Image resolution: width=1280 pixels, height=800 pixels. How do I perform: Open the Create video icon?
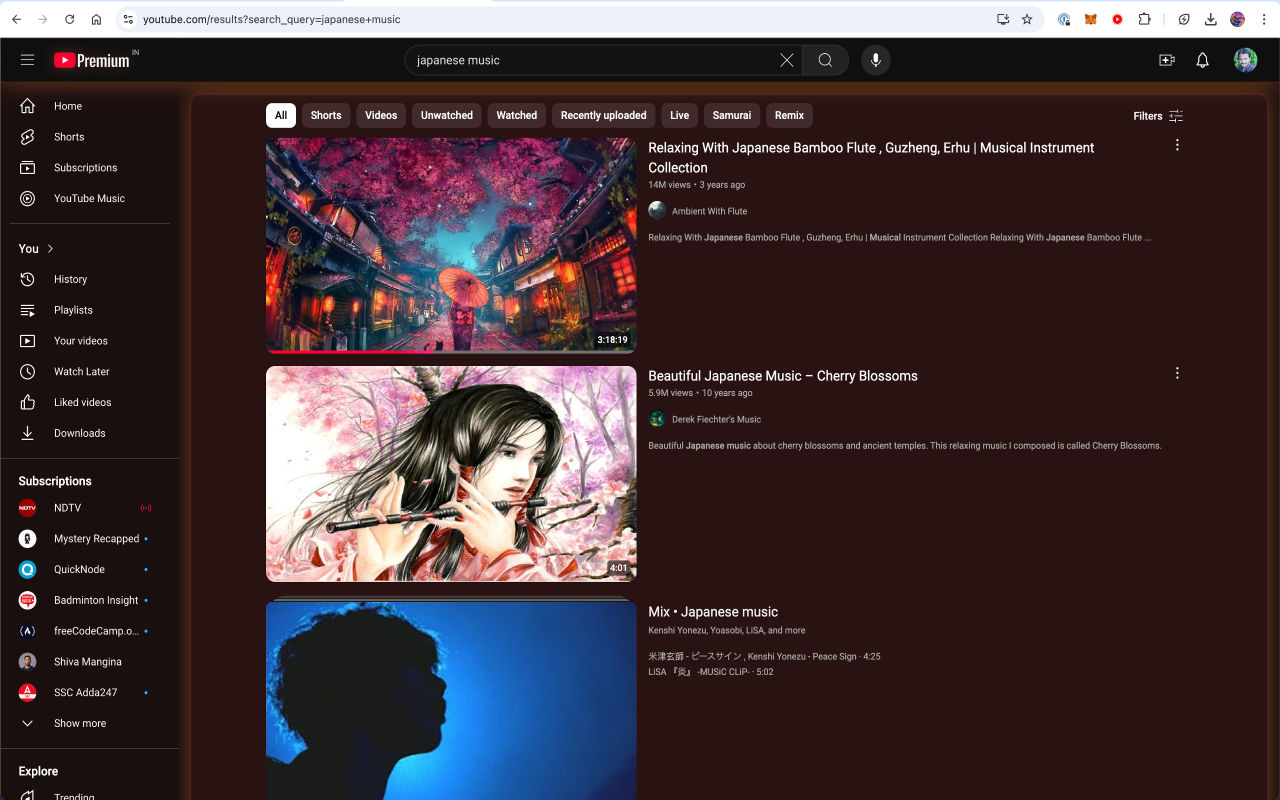tap(1166, 60)
